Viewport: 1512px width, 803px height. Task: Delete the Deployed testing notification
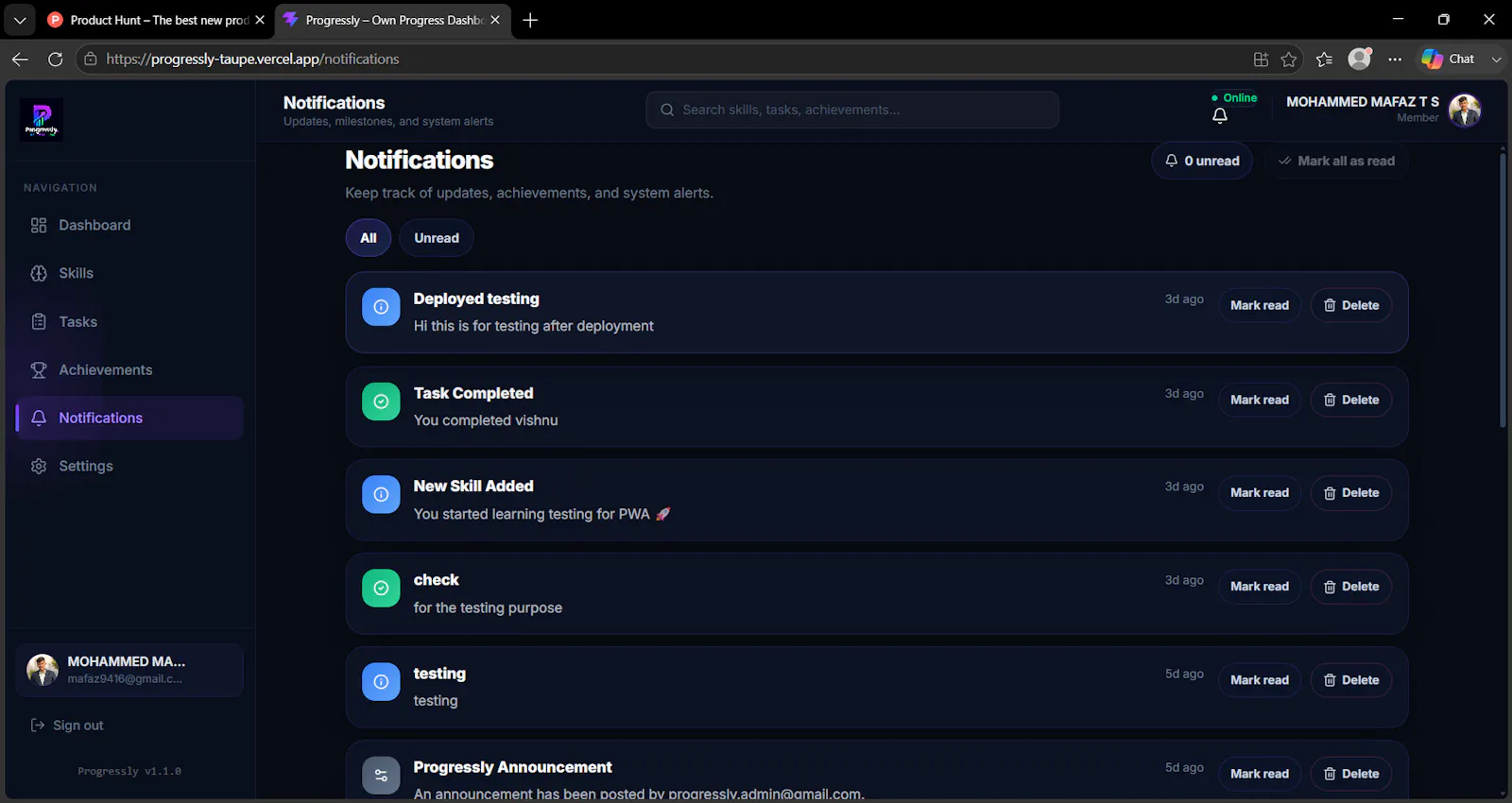1351,305
